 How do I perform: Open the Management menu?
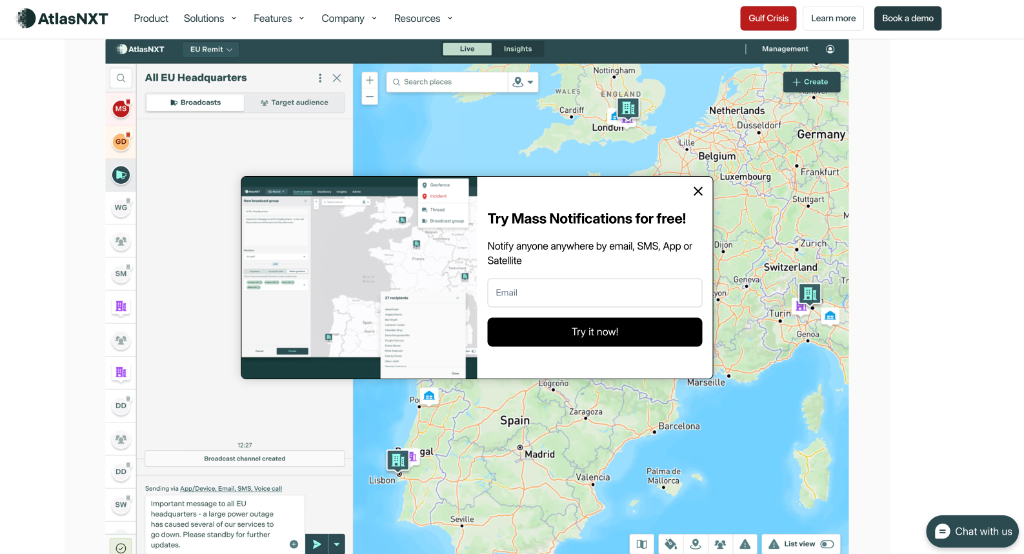click(785, 49)
